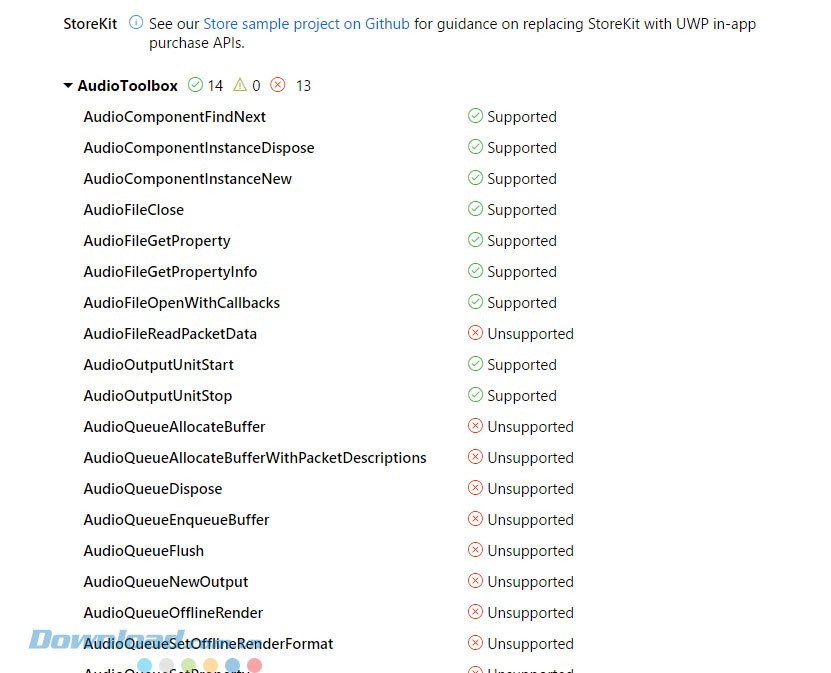
Task: Click the red X icon for AudioFileReadPacketData
Action: tap(475, 333)
